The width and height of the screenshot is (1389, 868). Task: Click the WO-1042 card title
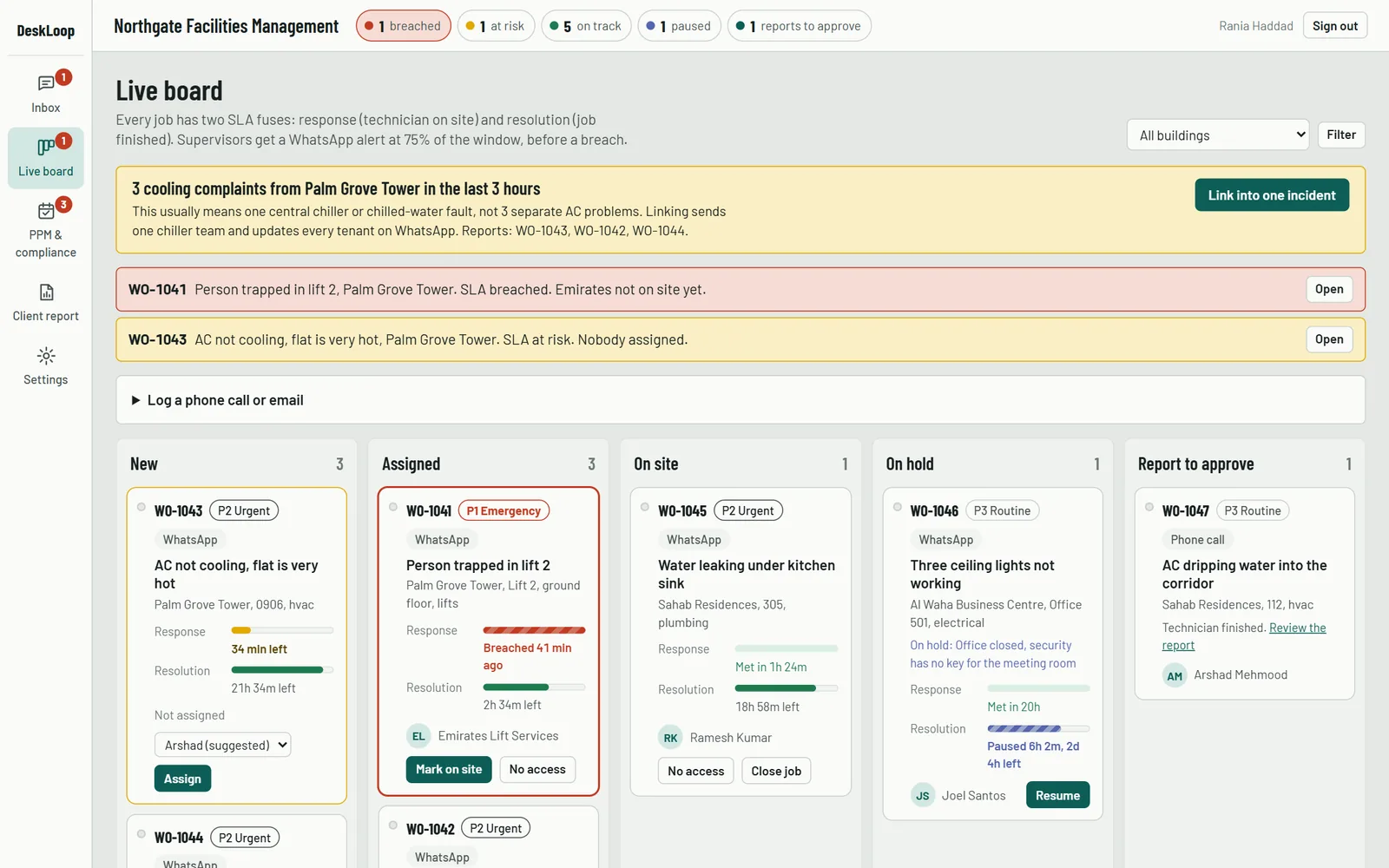click(431, 829)
